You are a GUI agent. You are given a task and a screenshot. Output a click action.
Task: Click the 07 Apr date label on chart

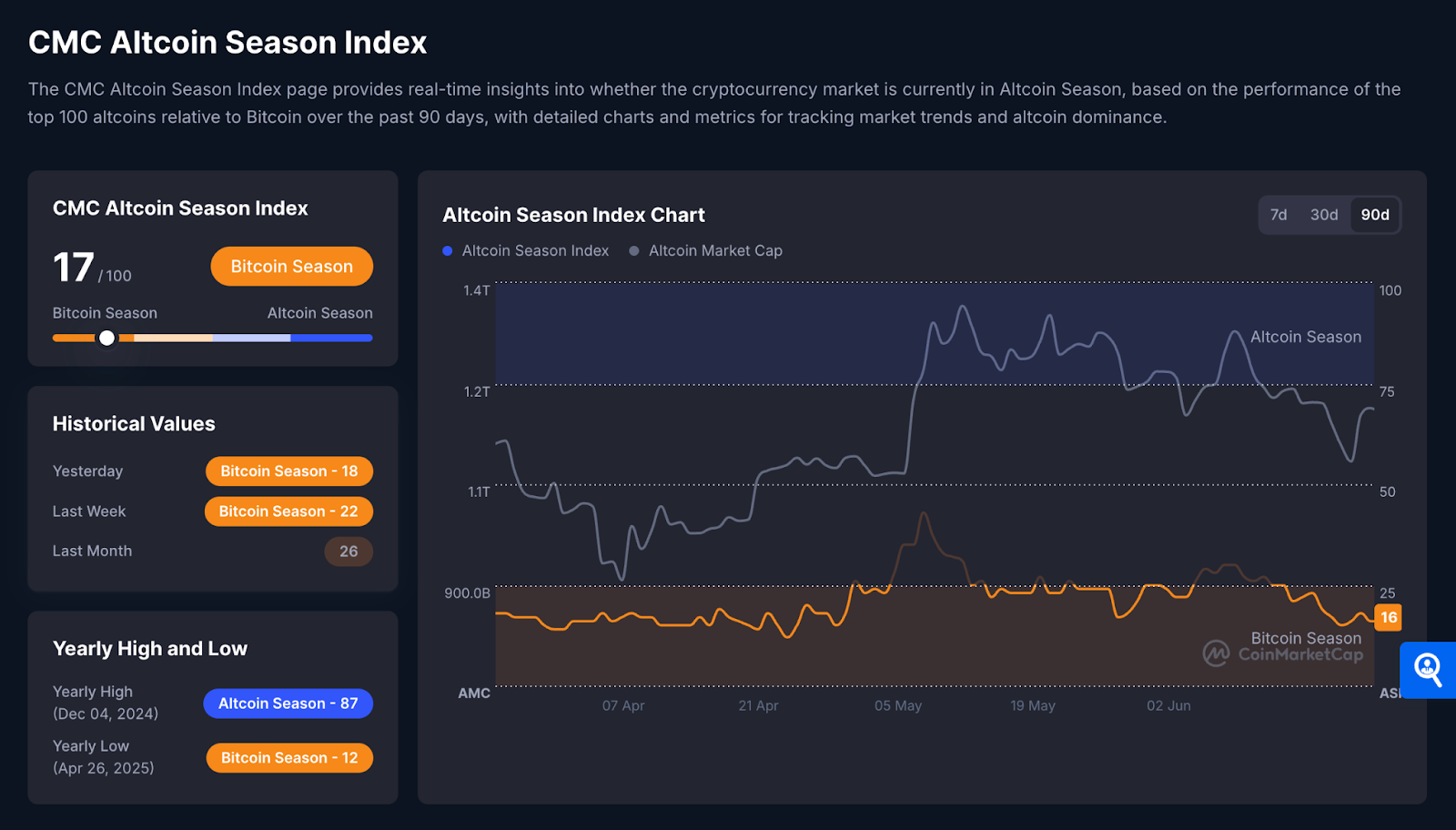pyautogui.click(x=623, y=705)
